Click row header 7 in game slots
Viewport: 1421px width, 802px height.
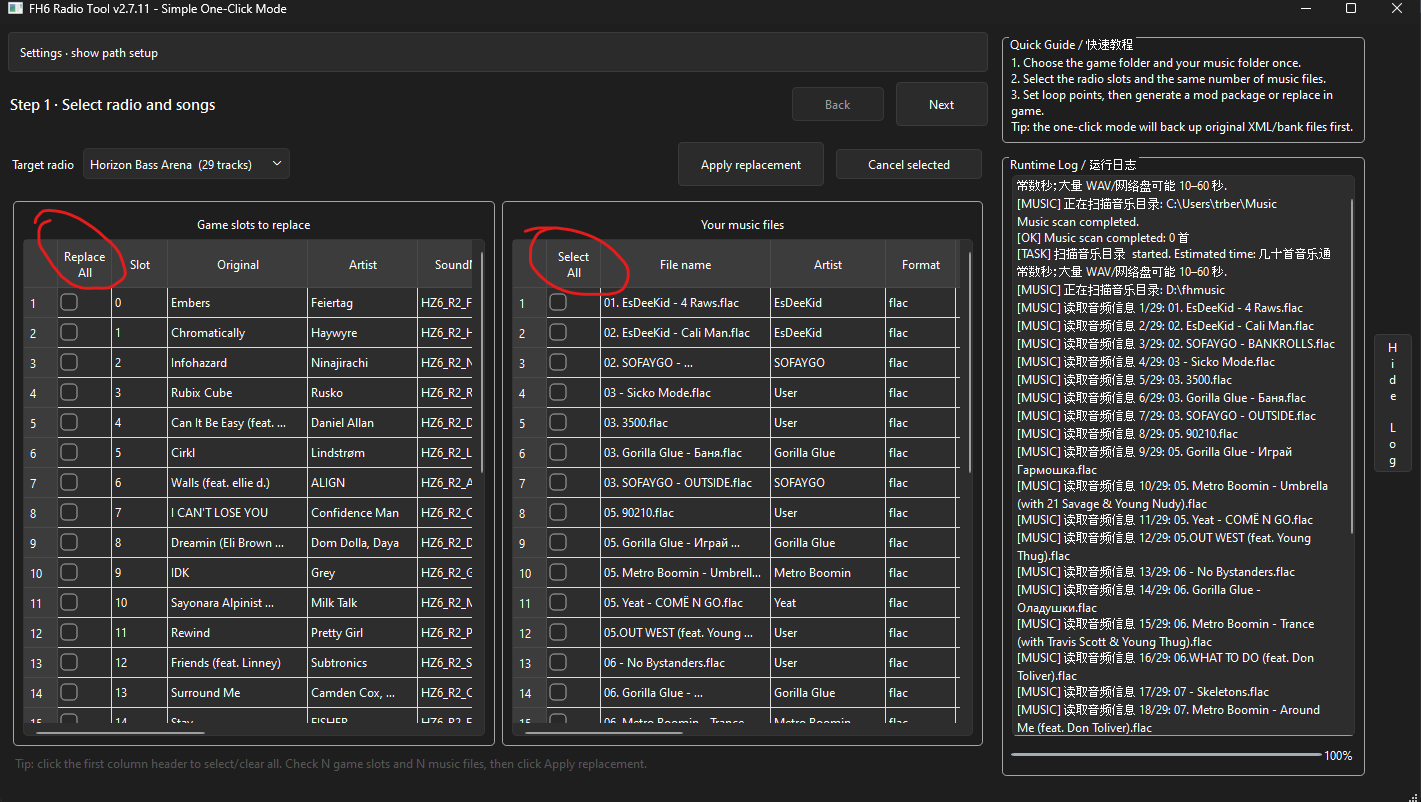coord(40,482)
